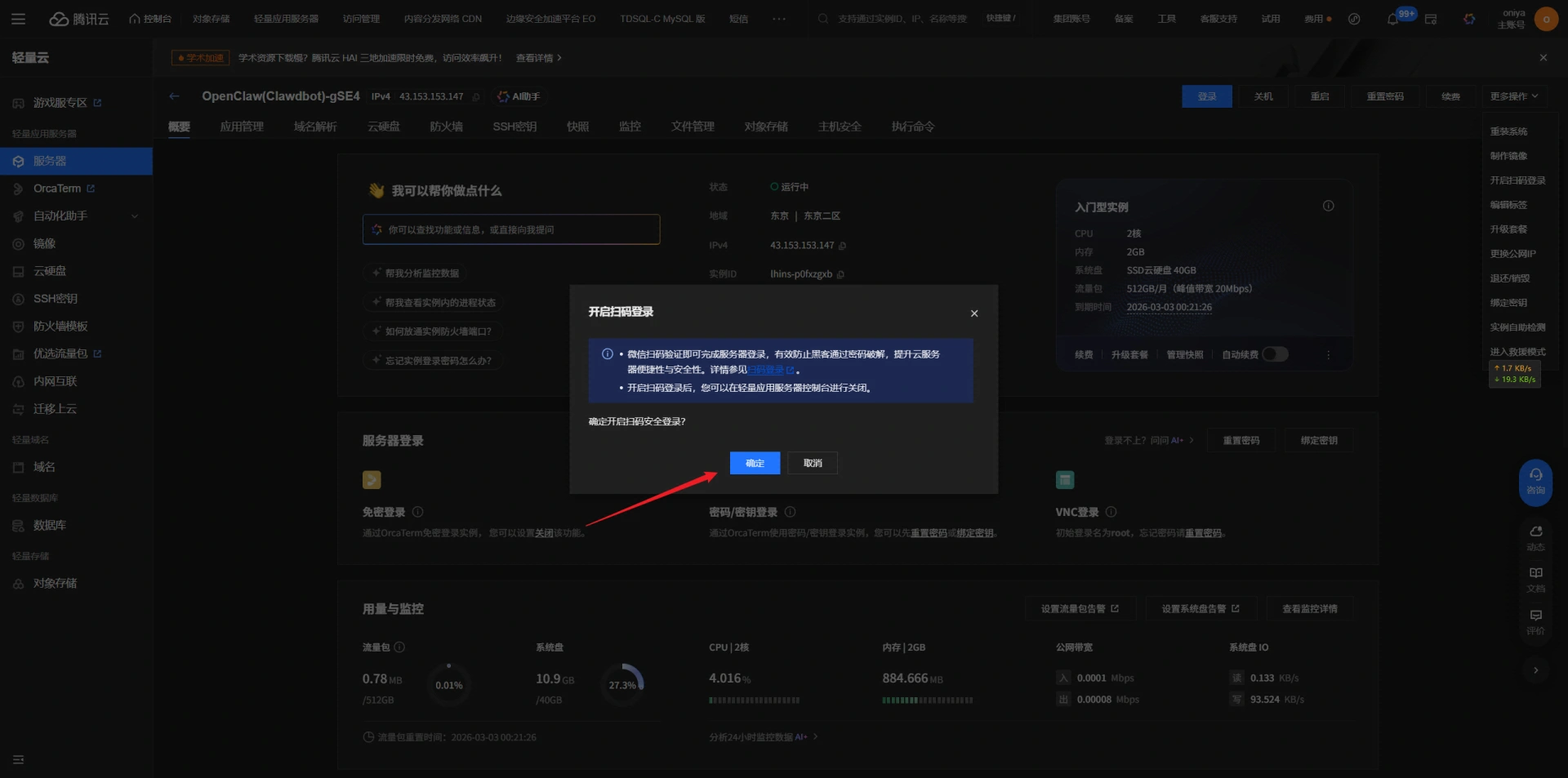Open the top navigation overflow menu (···)

779,19
